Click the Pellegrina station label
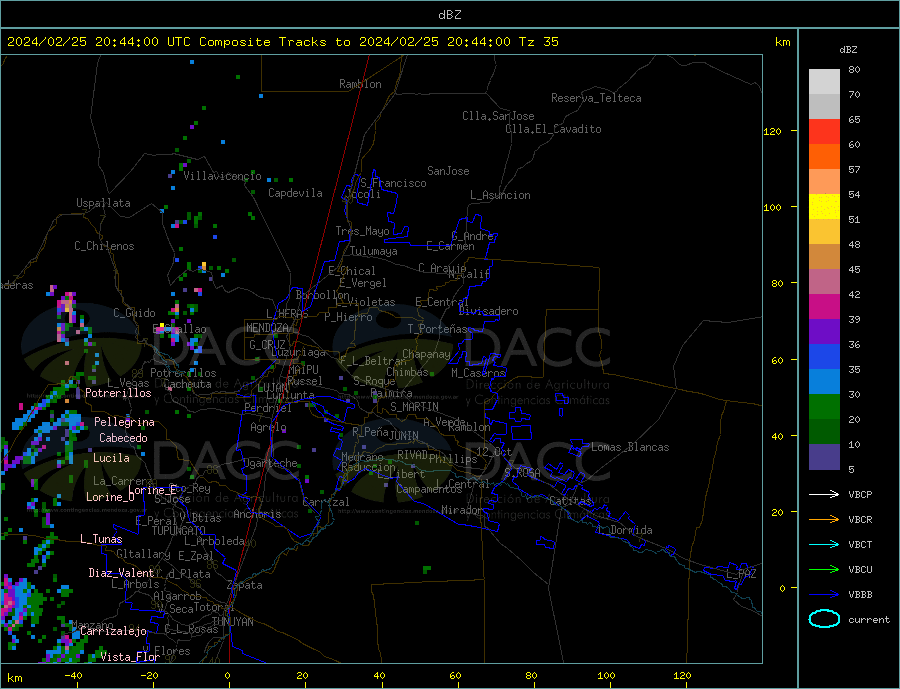 [124, 422]
